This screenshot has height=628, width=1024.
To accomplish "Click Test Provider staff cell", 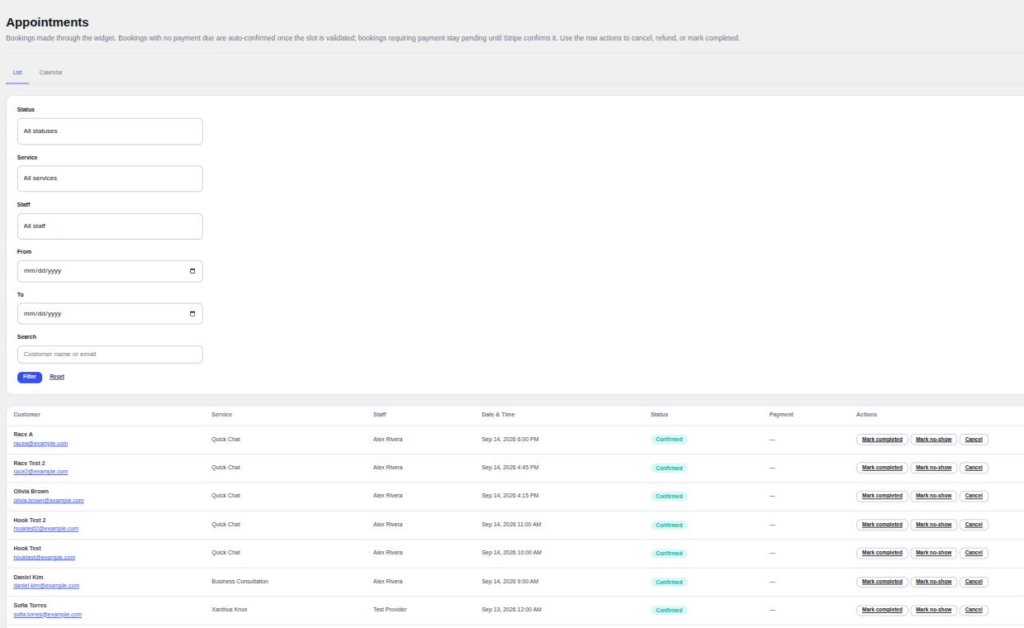I will coord(390,610).
